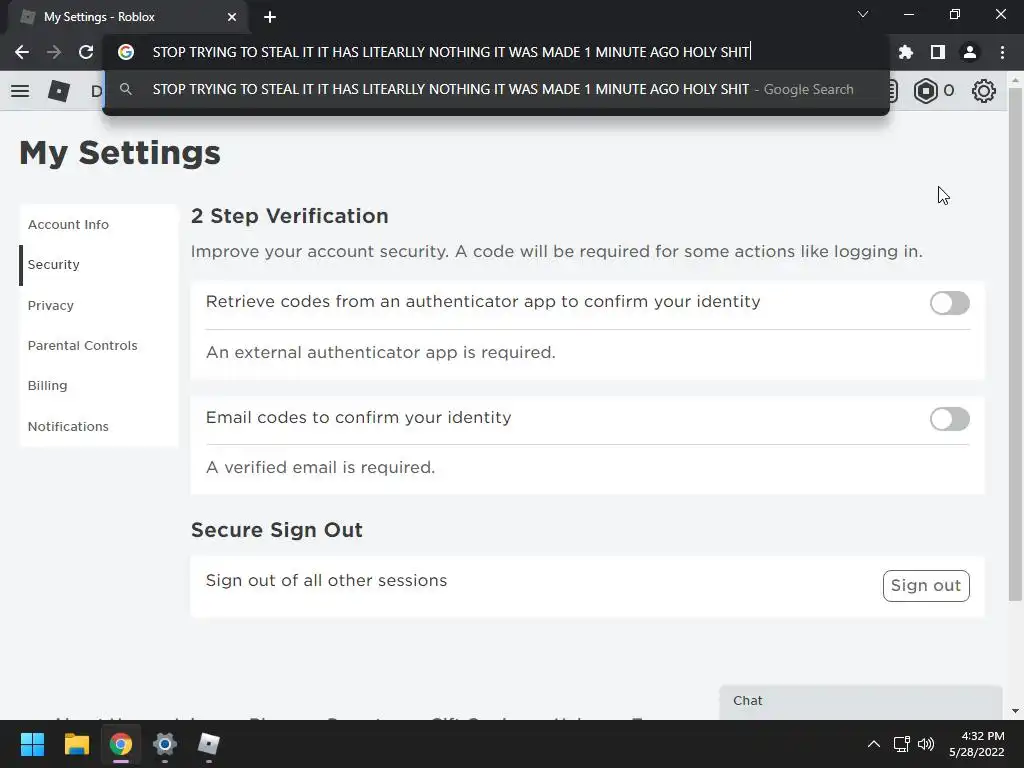
Task: Show hidden system tray icons
Action: coord(873,744)
